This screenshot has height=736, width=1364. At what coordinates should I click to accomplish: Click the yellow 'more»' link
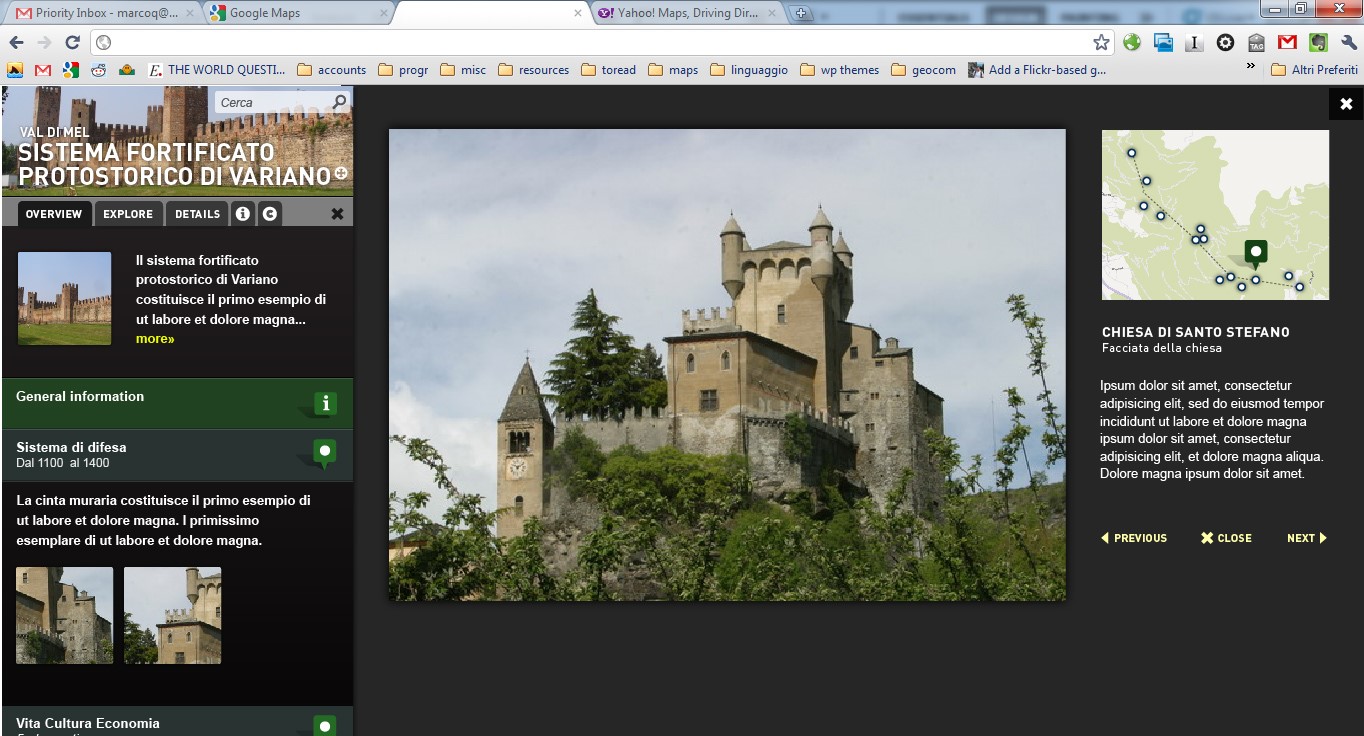coord(155,339)
